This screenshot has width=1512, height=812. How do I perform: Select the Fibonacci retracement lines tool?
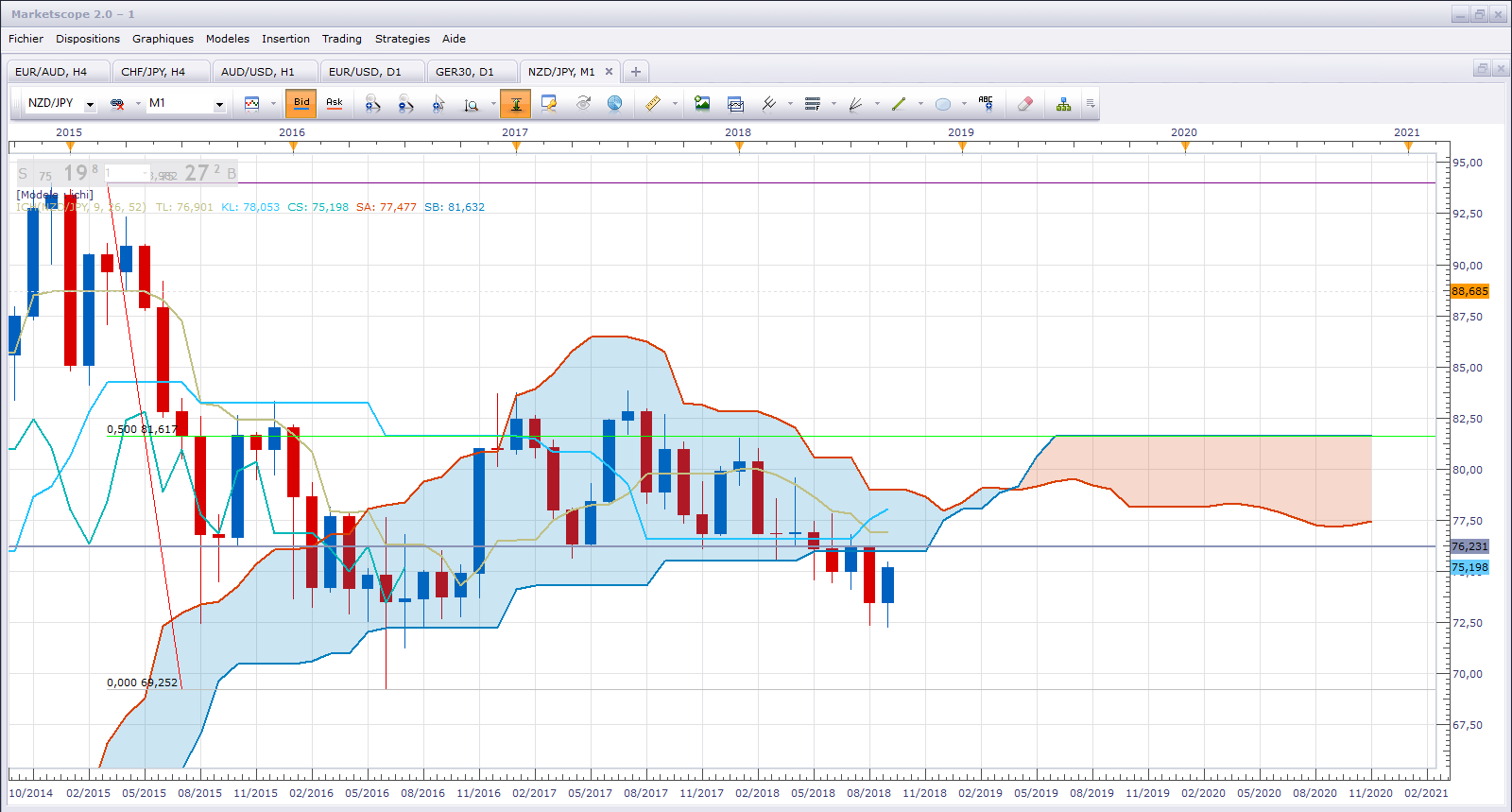[x=812, y=104]
